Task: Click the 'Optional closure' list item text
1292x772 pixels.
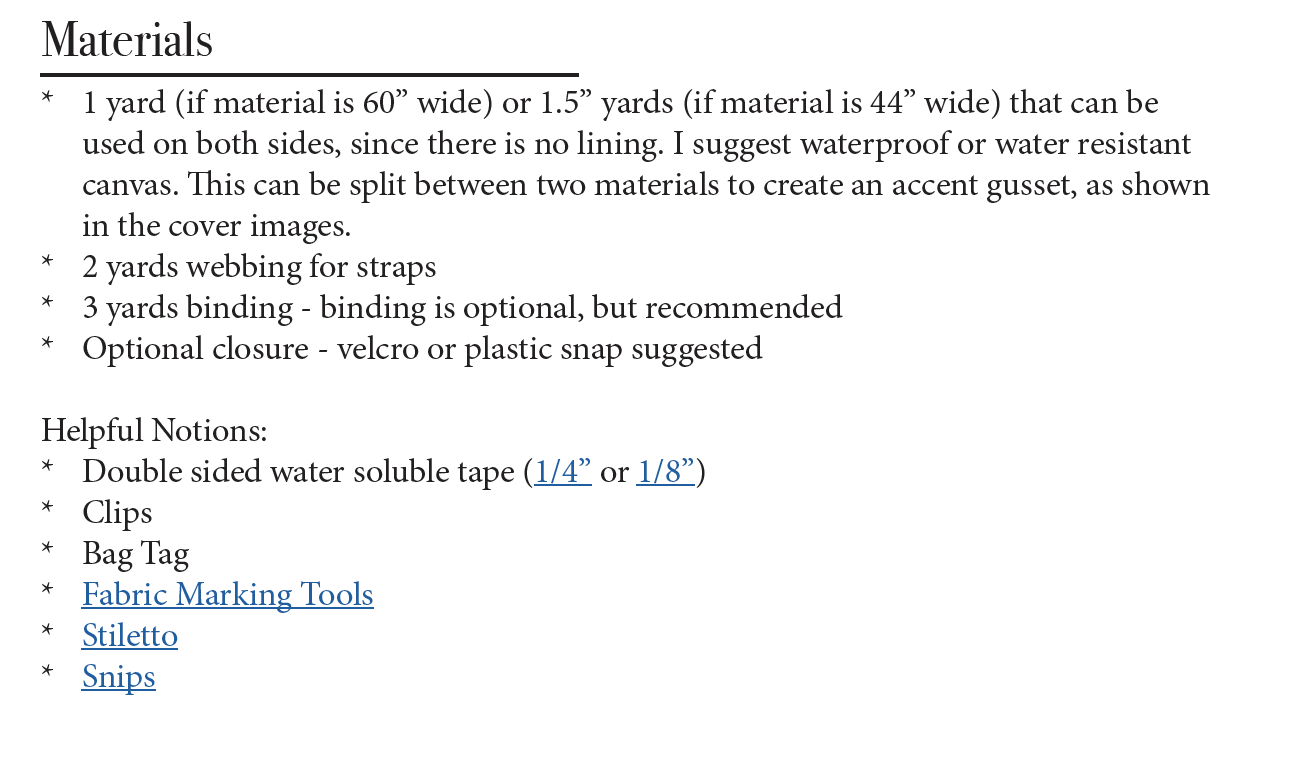Action: pyautogui.click(x=422, y=348)
